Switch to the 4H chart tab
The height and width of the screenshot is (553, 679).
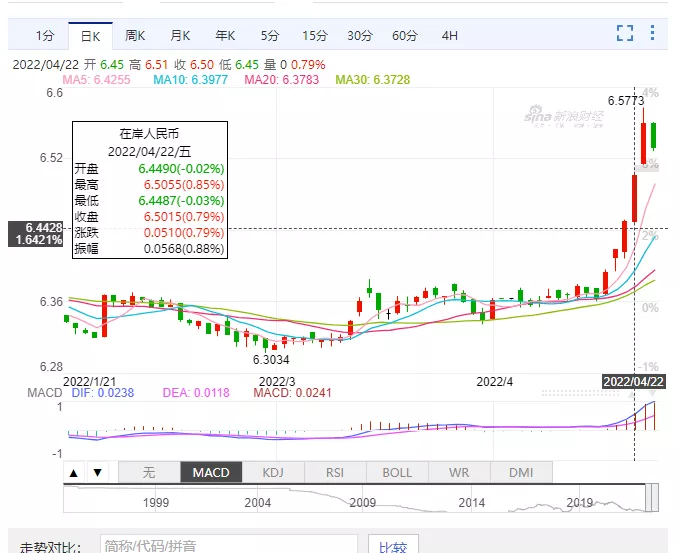tap(449, 36)
